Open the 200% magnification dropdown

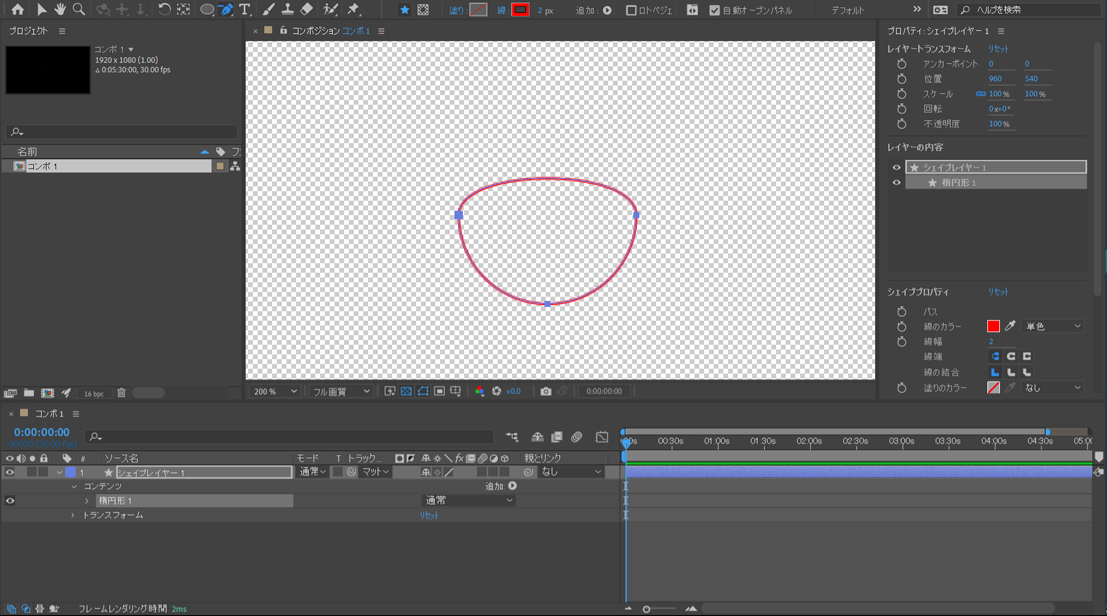[275, 392]
